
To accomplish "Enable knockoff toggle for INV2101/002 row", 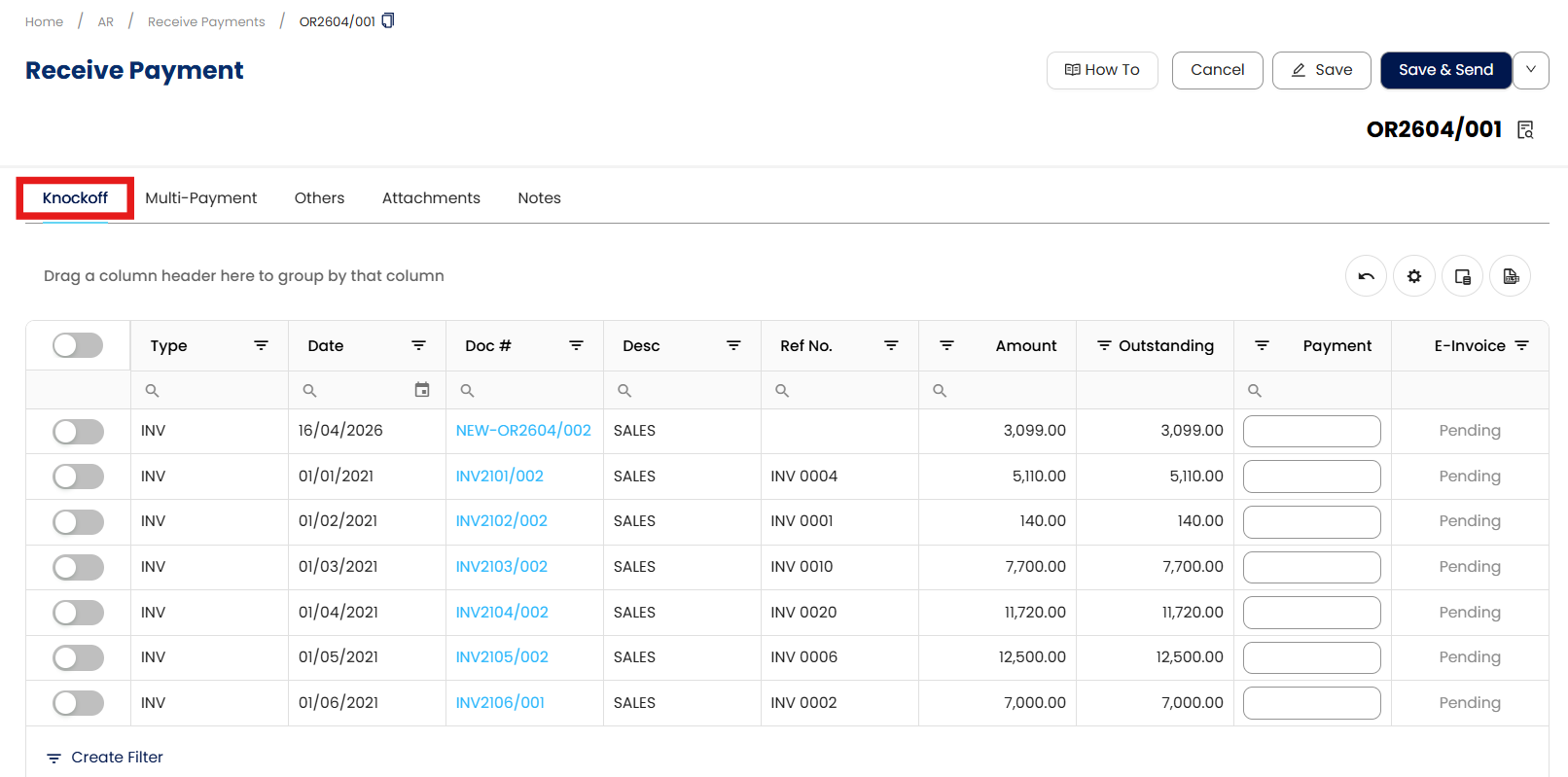I will 78,477.
